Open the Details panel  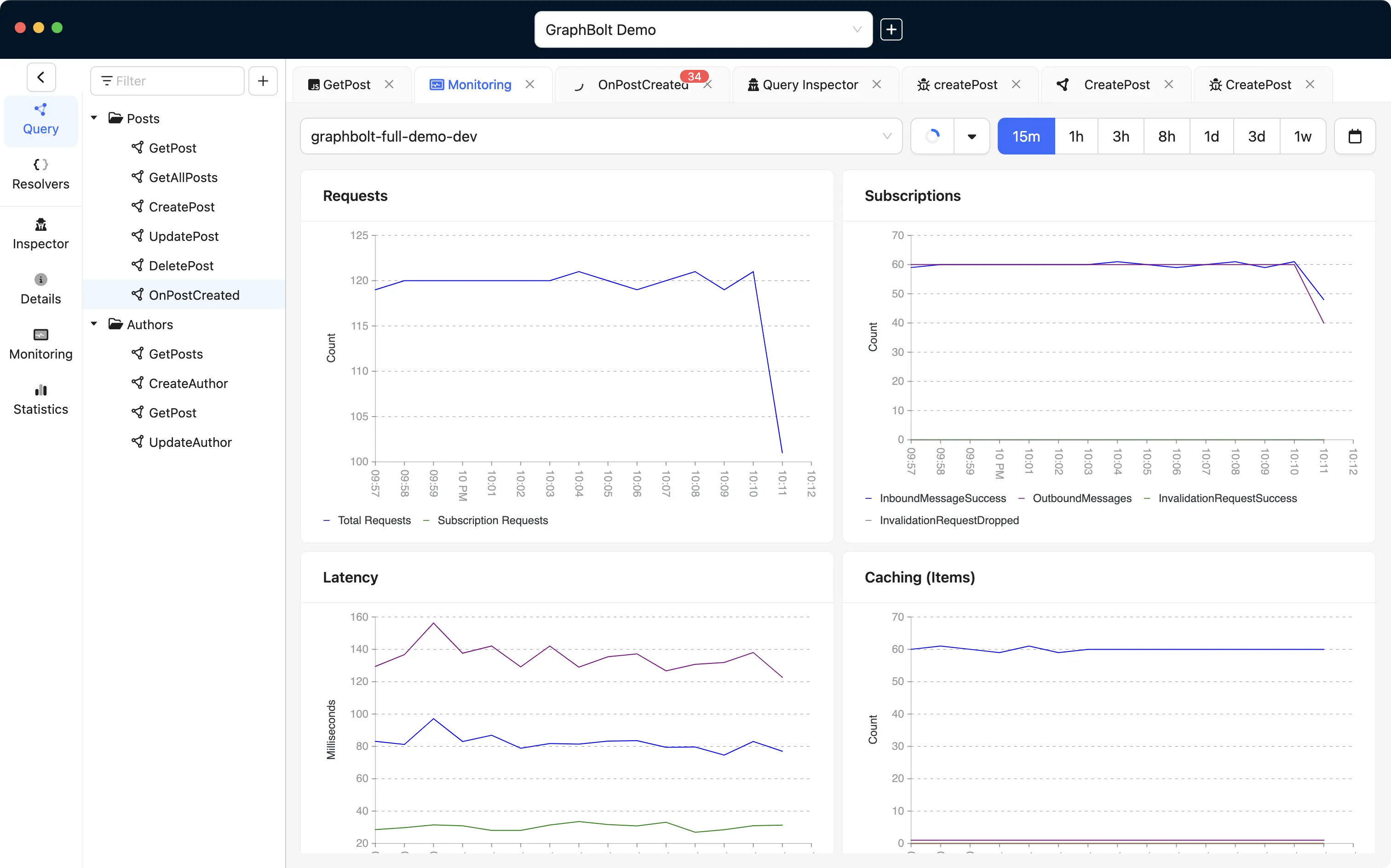[x=40, y=288]
